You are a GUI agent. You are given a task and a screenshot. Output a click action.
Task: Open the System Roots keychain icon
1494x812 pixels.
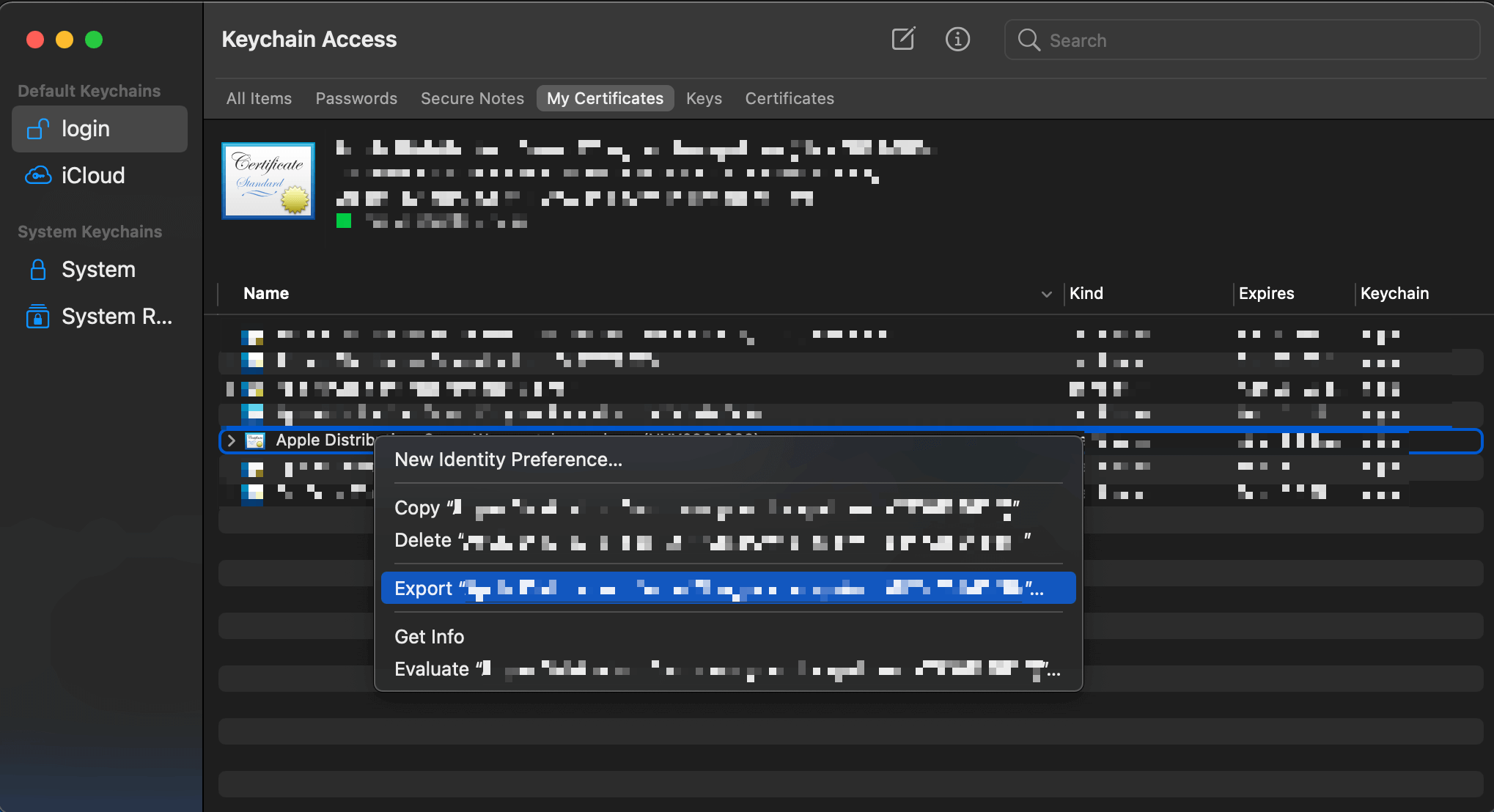click(x=38, y=317)
